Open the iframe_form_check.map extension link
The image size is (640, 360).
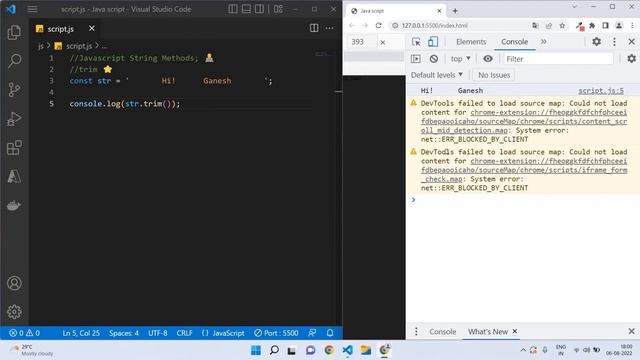click(x=524, y=170)
